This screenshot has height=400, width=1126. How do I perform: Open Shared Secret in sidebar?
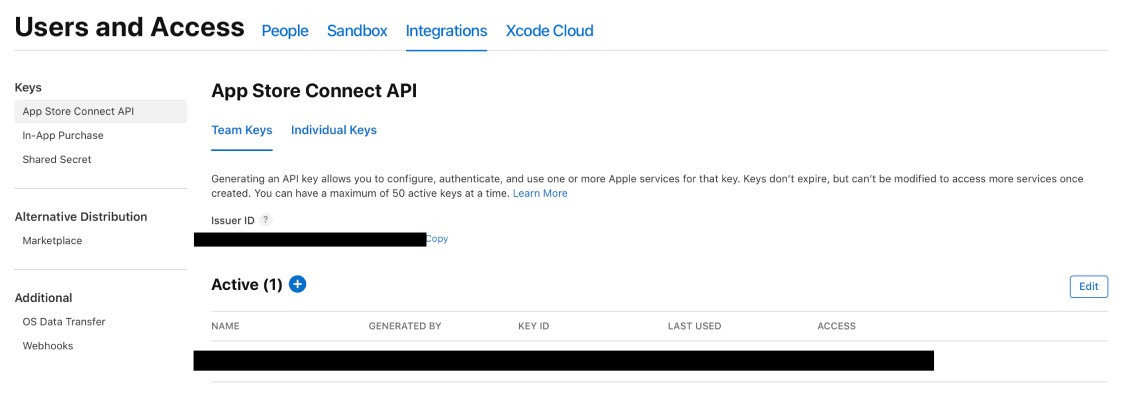(57, 159)
